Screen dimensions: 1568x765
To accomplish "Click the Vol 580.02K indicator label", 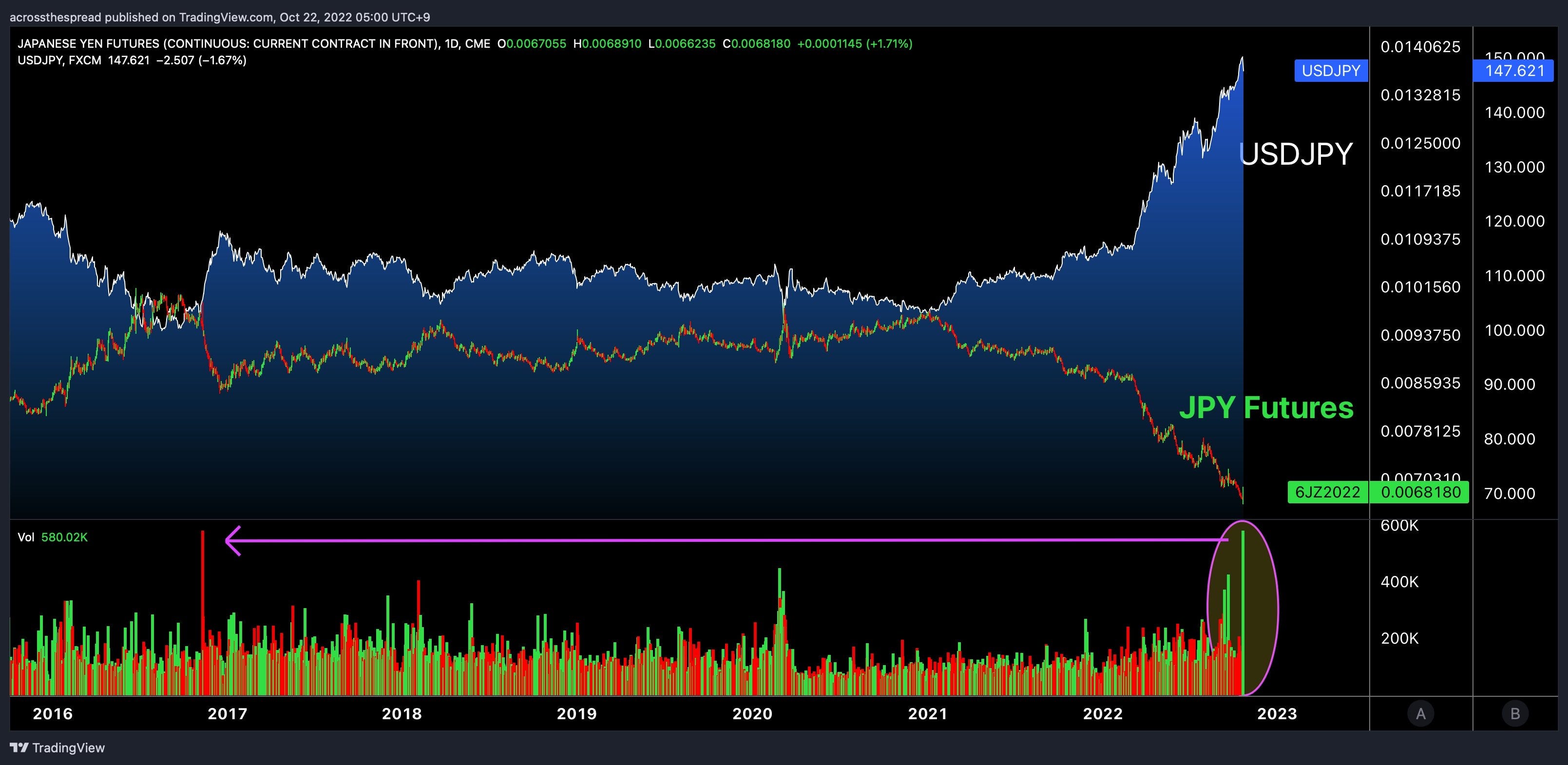I will point(52,537).
